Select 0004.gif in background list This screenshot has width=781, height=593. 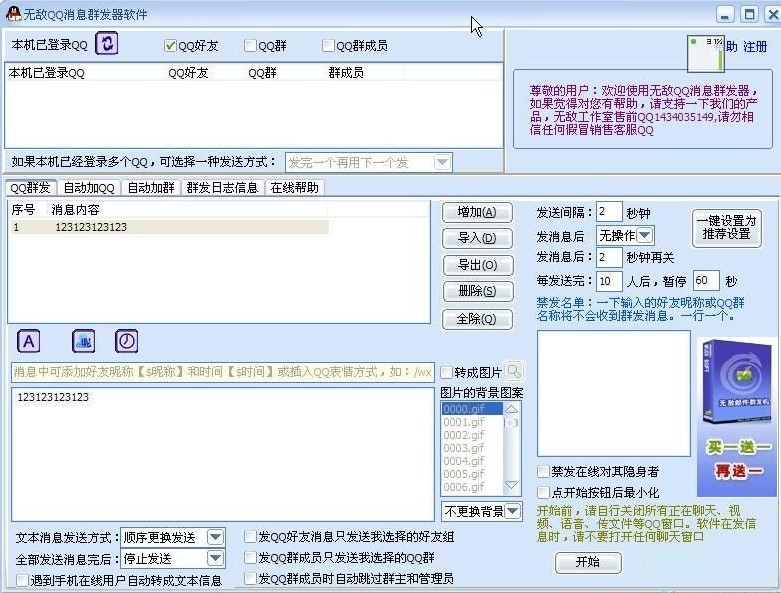click(472, 461)
